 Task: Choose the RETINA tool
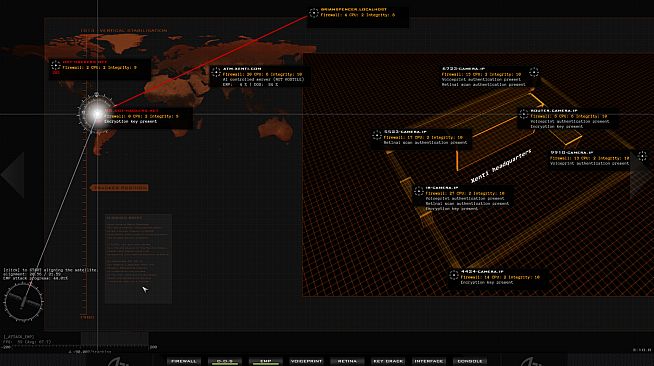pos(347,361)
